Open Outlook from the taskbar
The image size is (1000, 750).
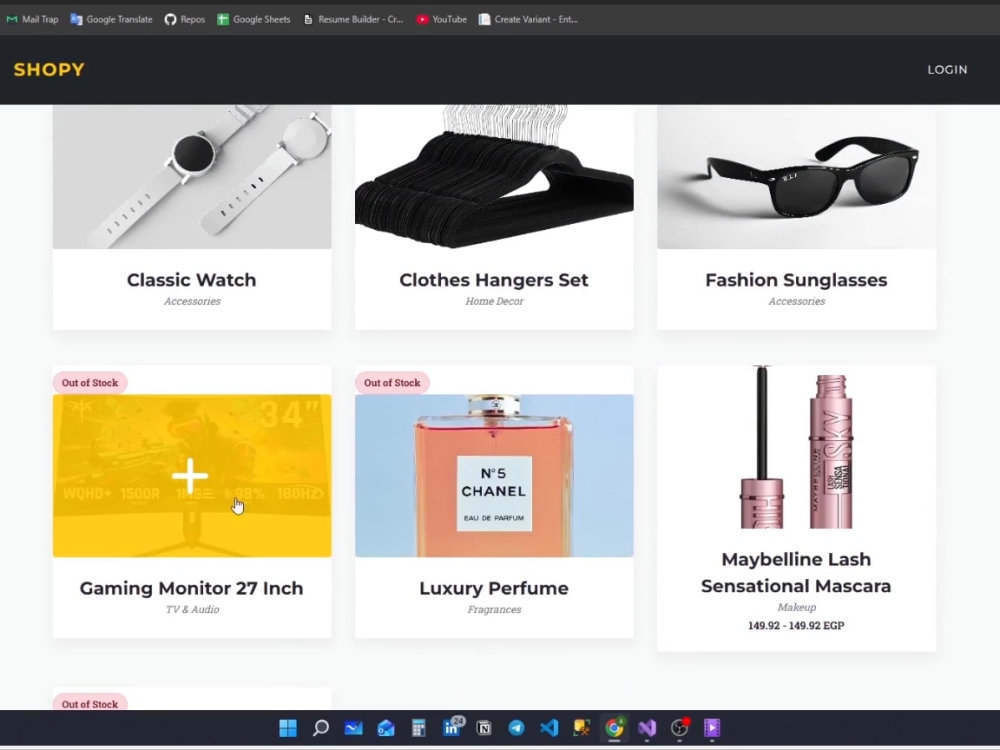386,728
